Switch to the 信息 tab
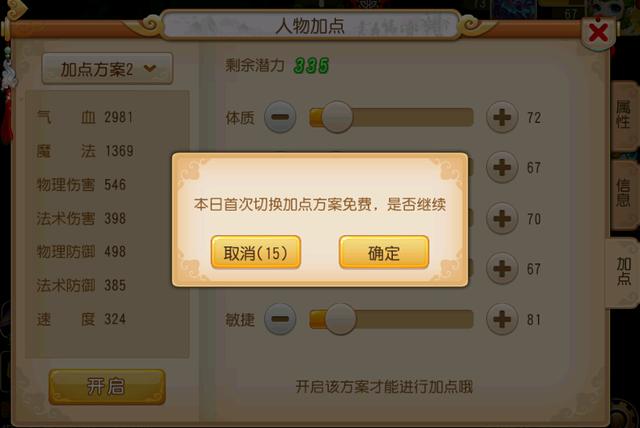Viewport: 640px width, 428px height. click(x=624, y=193)
